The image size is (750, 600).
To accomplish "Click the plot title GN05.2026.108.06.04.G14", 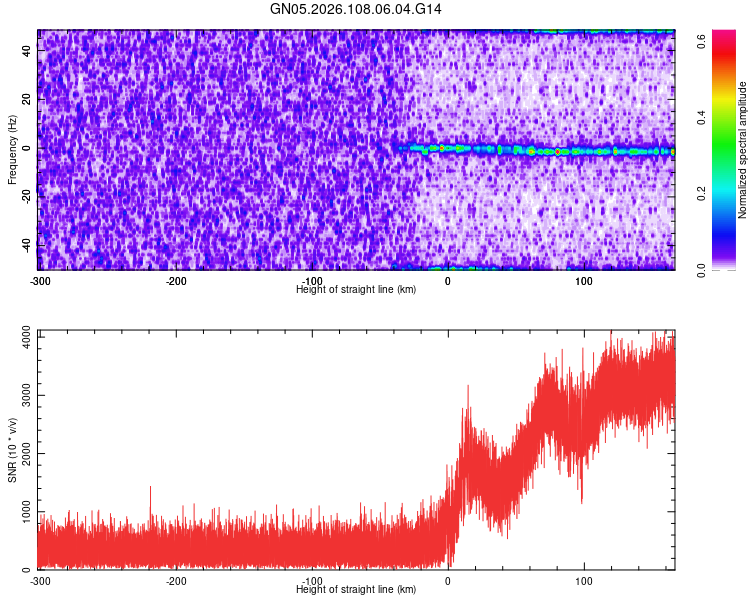I will [x=355, y=9].
